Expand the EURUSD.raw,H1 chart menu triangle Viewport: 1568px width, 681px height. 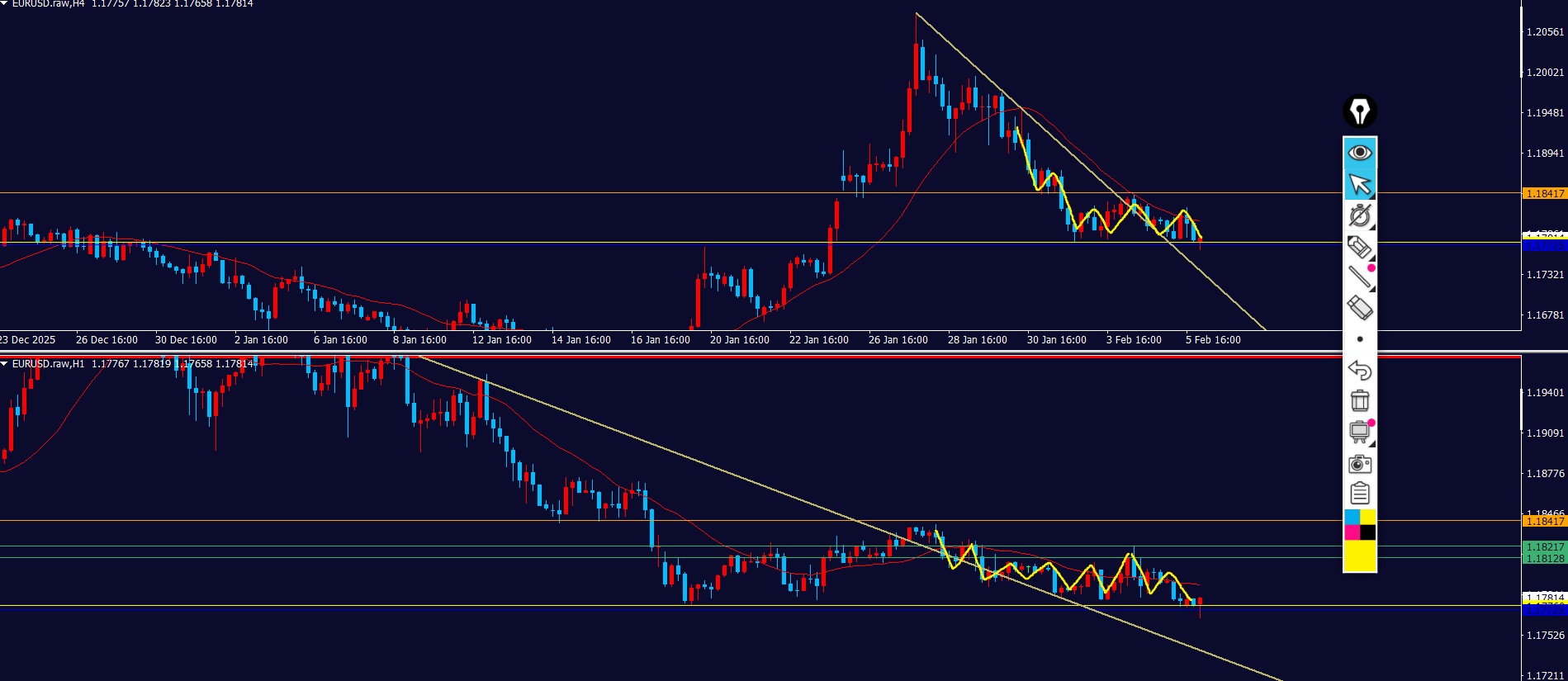pos(4,363)
